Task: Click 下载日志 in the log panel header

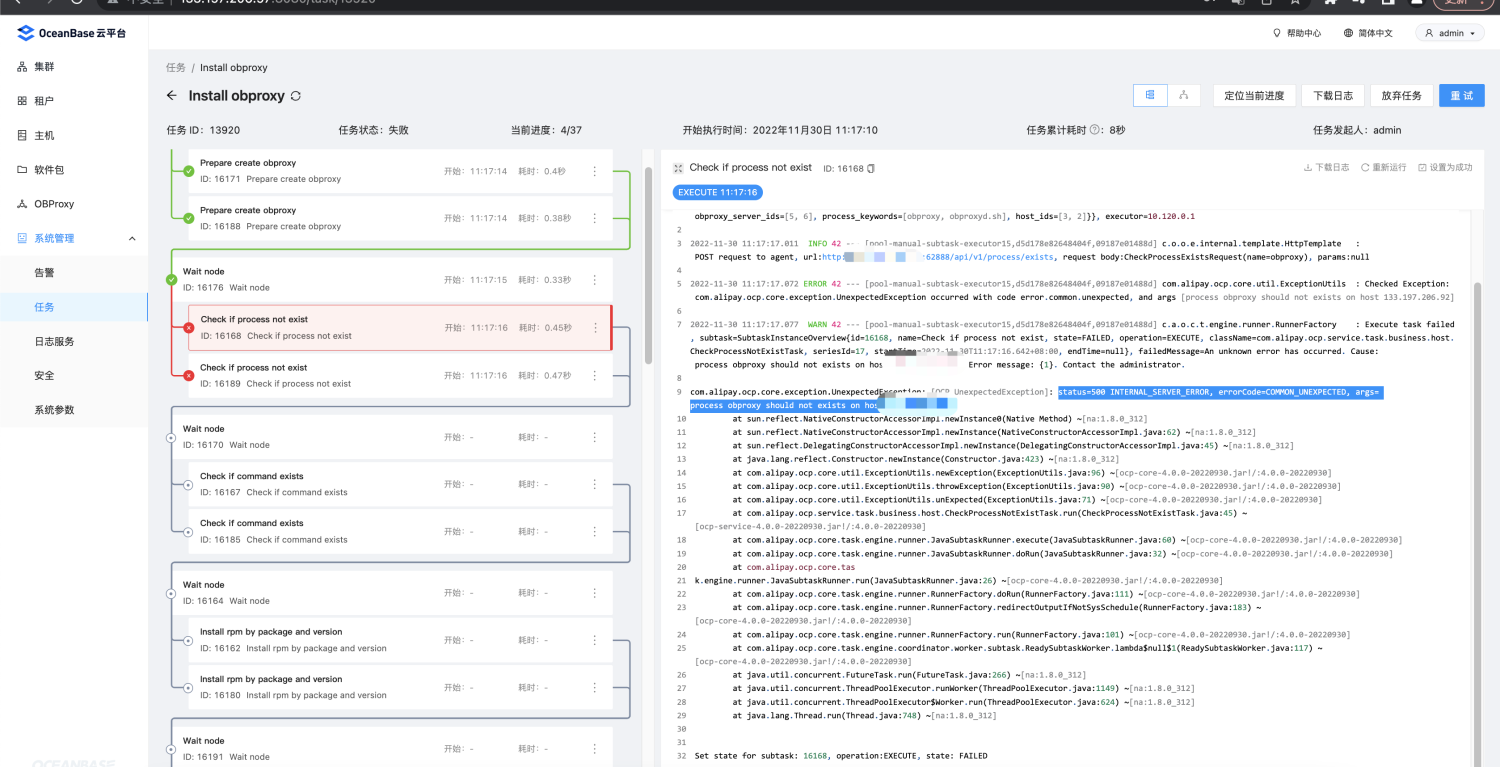Action: point(1327,168)
